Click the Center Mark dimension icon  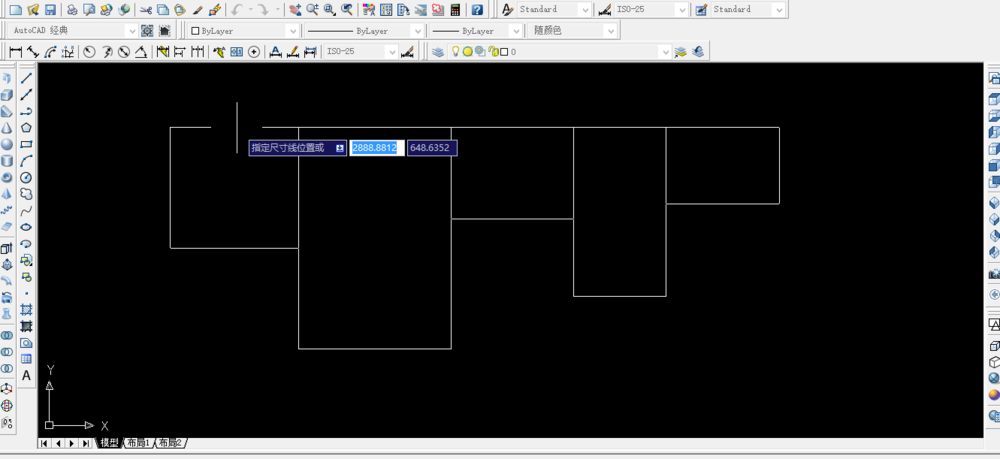click(254, 52)
